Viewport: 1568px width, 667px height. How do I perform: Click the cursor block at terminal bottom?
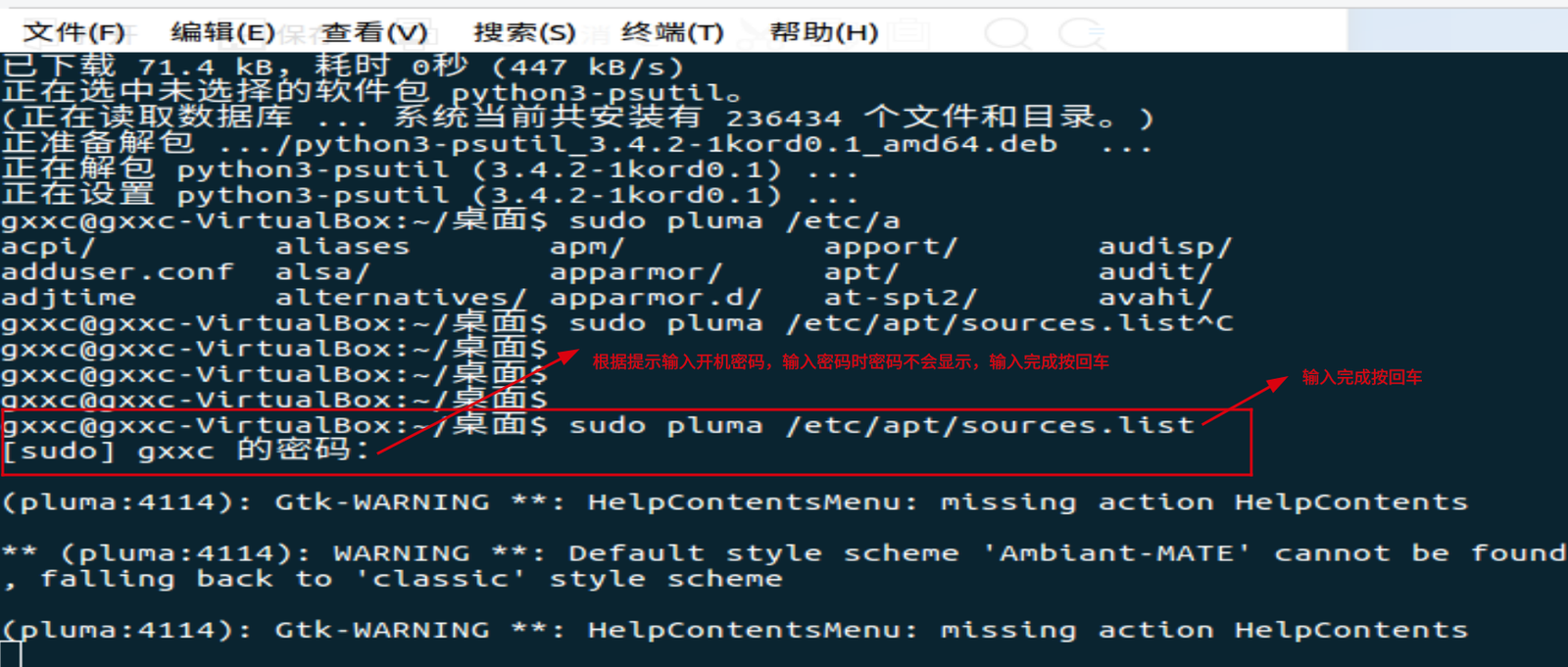pos(11,653)
